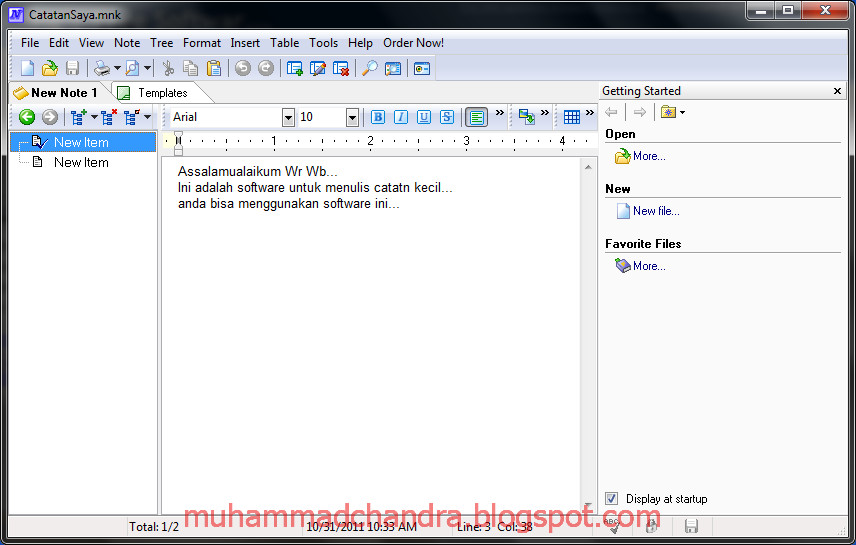Click the New file... link

tap(656, 211)
